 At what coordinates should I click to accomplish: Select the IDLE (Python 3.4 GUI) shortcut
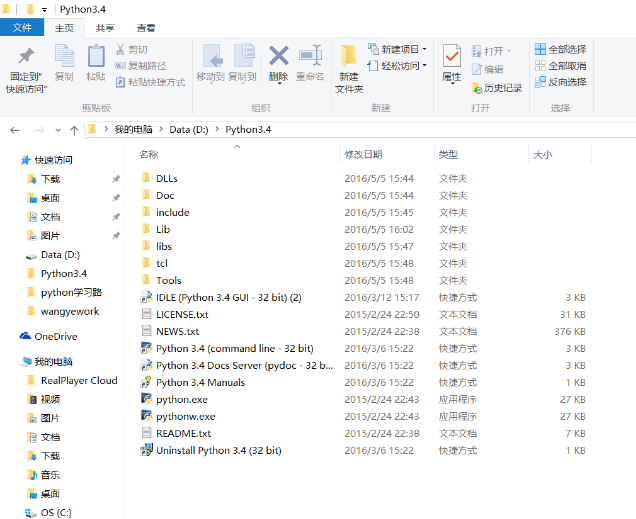click(228, 297)
